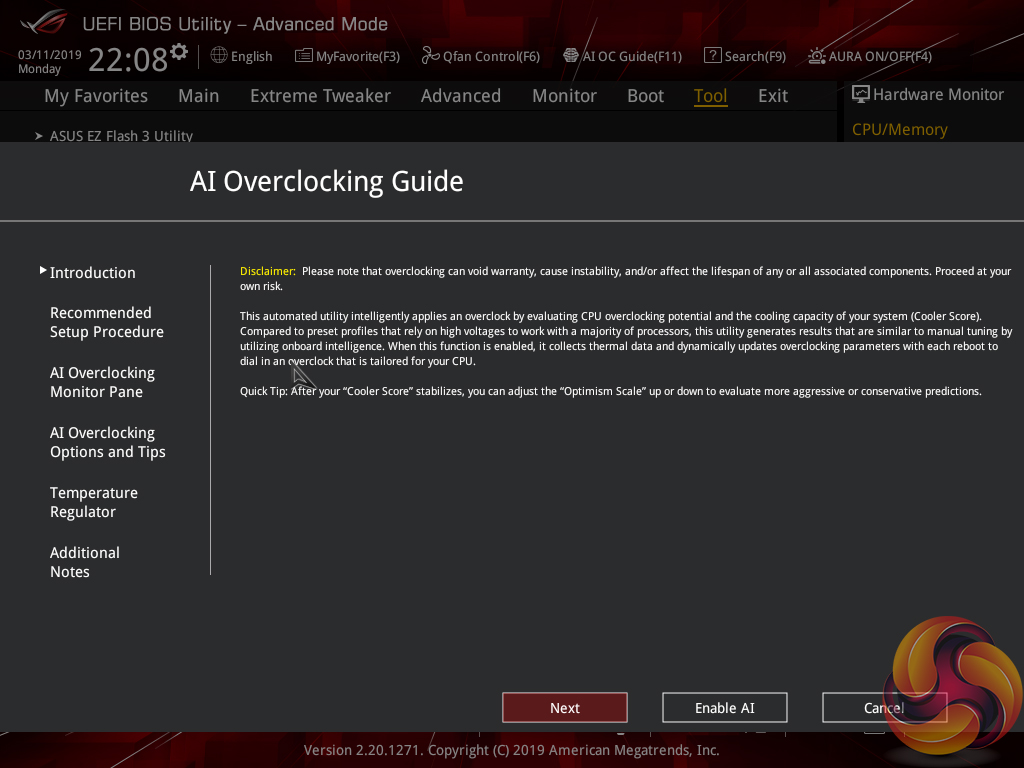Go to the Advanced tab
Viewport: 1024px width, 768px height.
point(461,96)
